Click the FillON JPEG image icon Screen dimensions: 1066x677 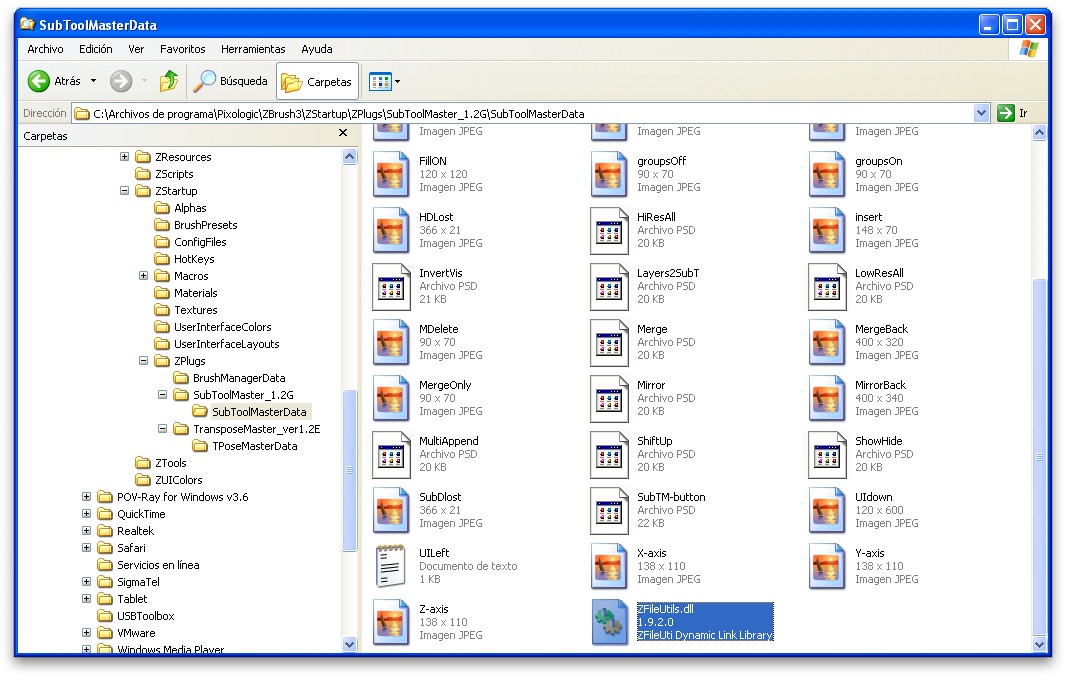click(392, 175)
